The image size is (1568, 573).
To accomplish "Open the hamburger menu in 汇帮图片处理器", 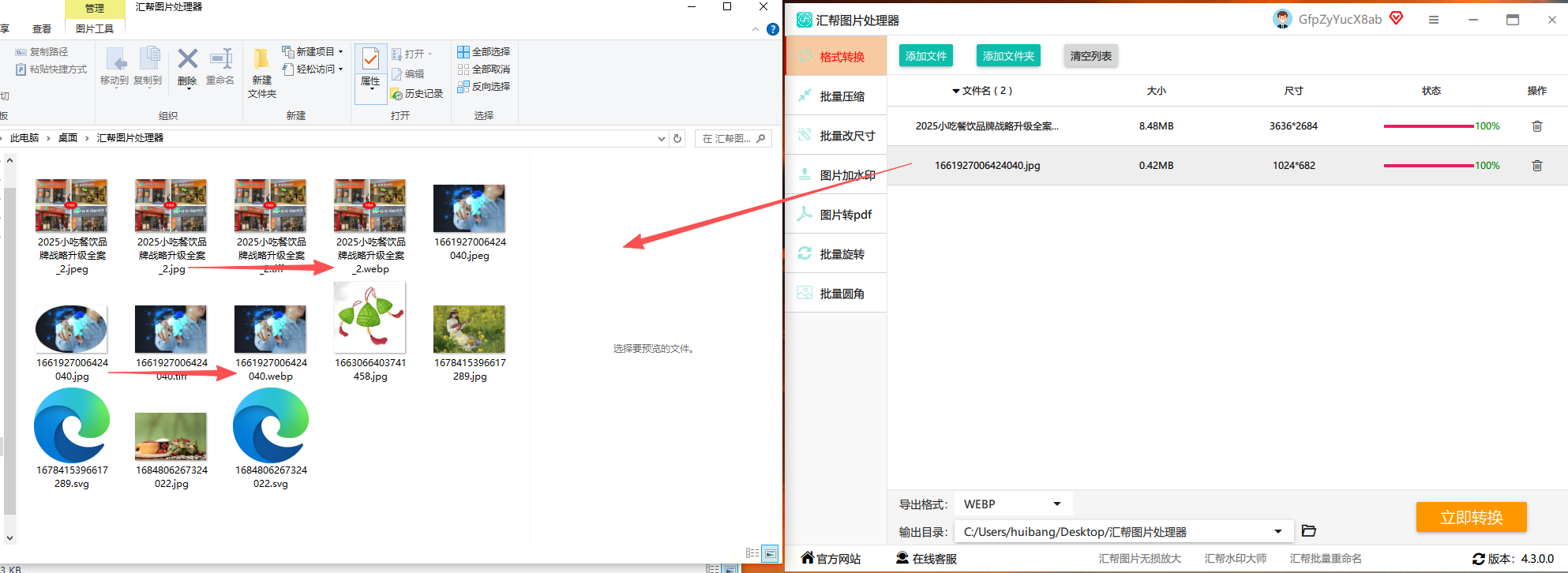I will 1433,20.
